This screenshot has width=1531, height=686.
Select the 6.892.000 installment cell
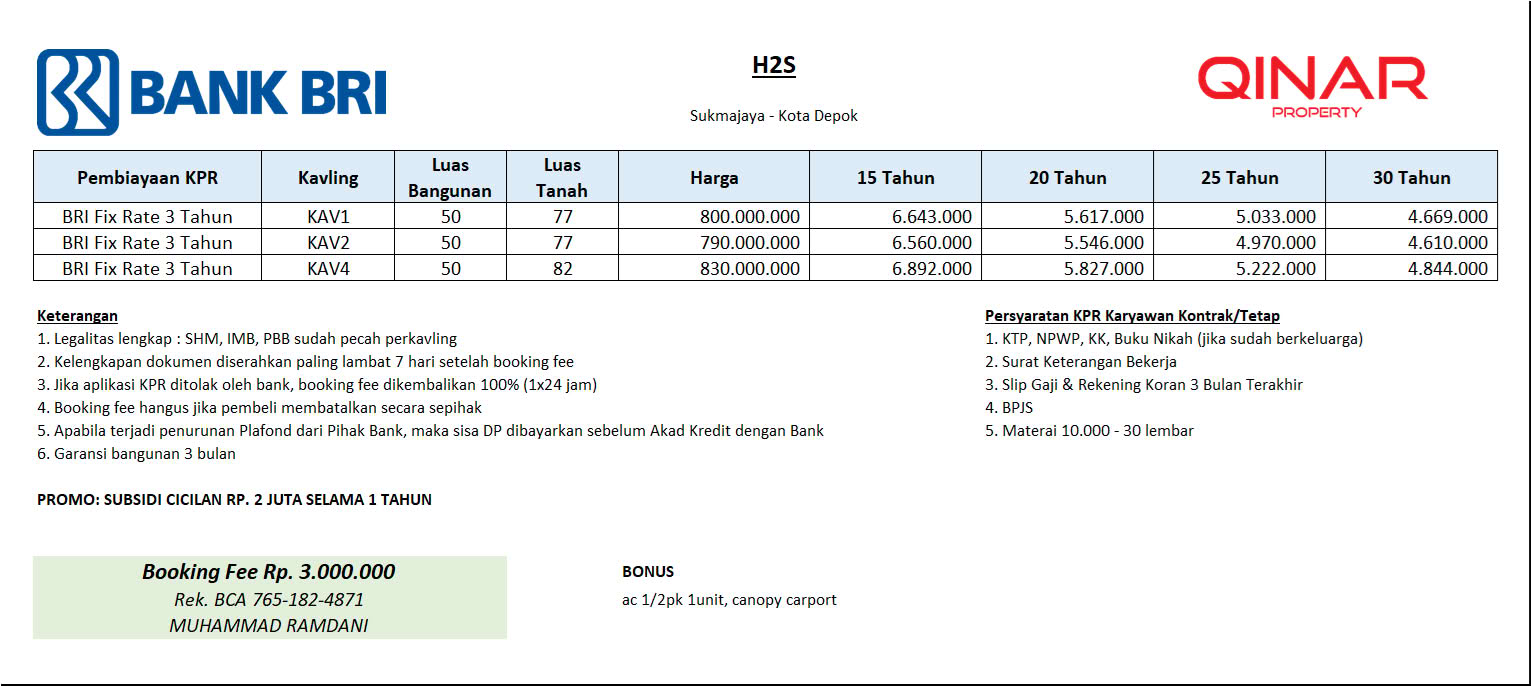[x=896, y=268]
